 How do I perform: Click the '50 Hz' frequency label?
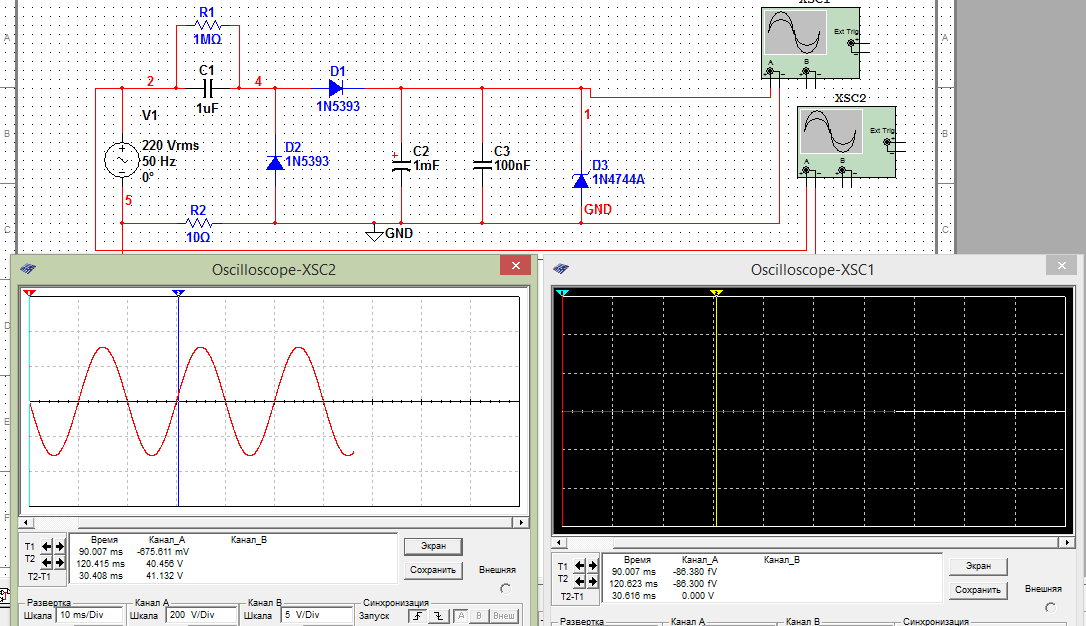coord(159,161)
